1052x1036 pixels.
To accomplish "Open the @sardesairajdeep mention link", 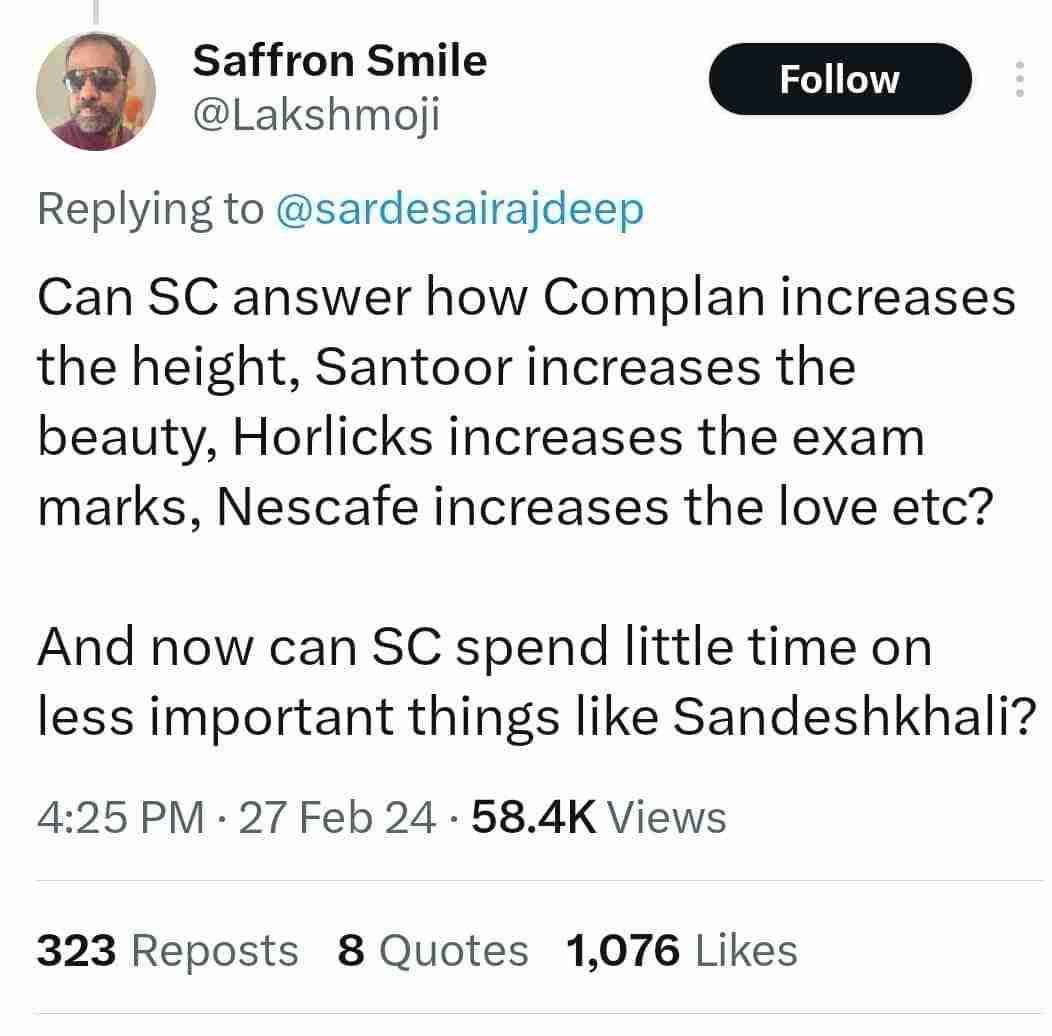I will click(459, 209).
